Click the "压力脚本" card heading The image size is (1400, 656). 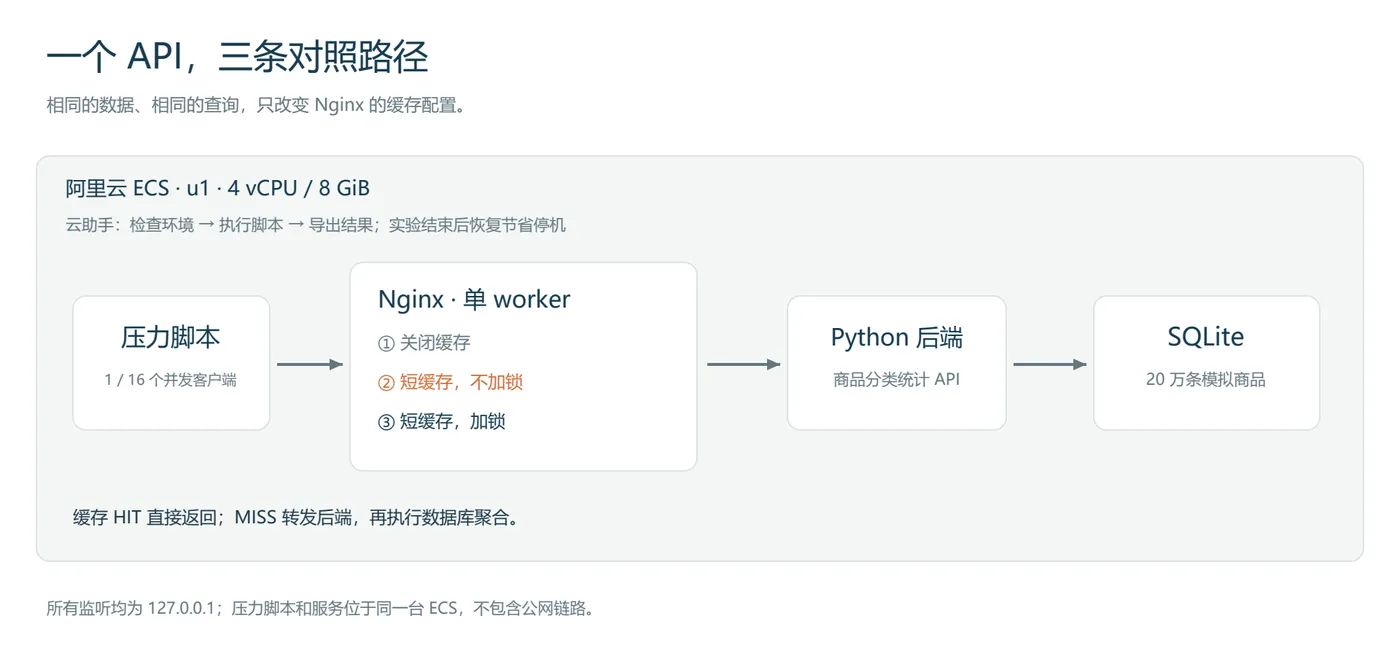[x=171, y=338]
